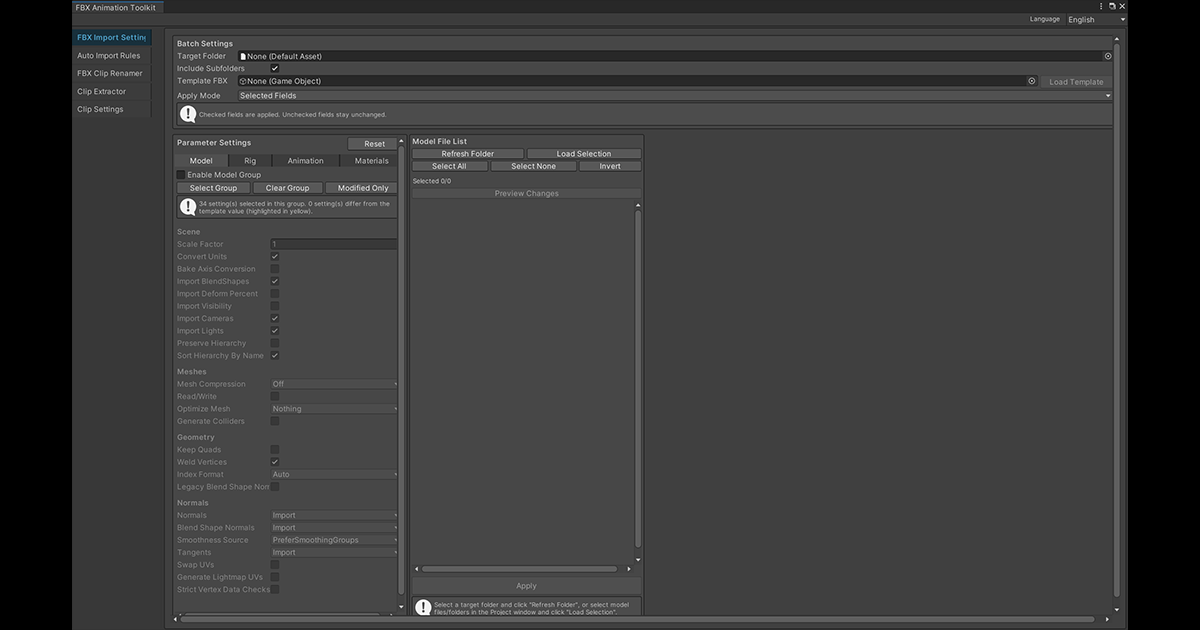Viewport: 1200px width, 630px height.
Task: Click the down arrow of the main window scrollbar
Action: pos(1117,608)
